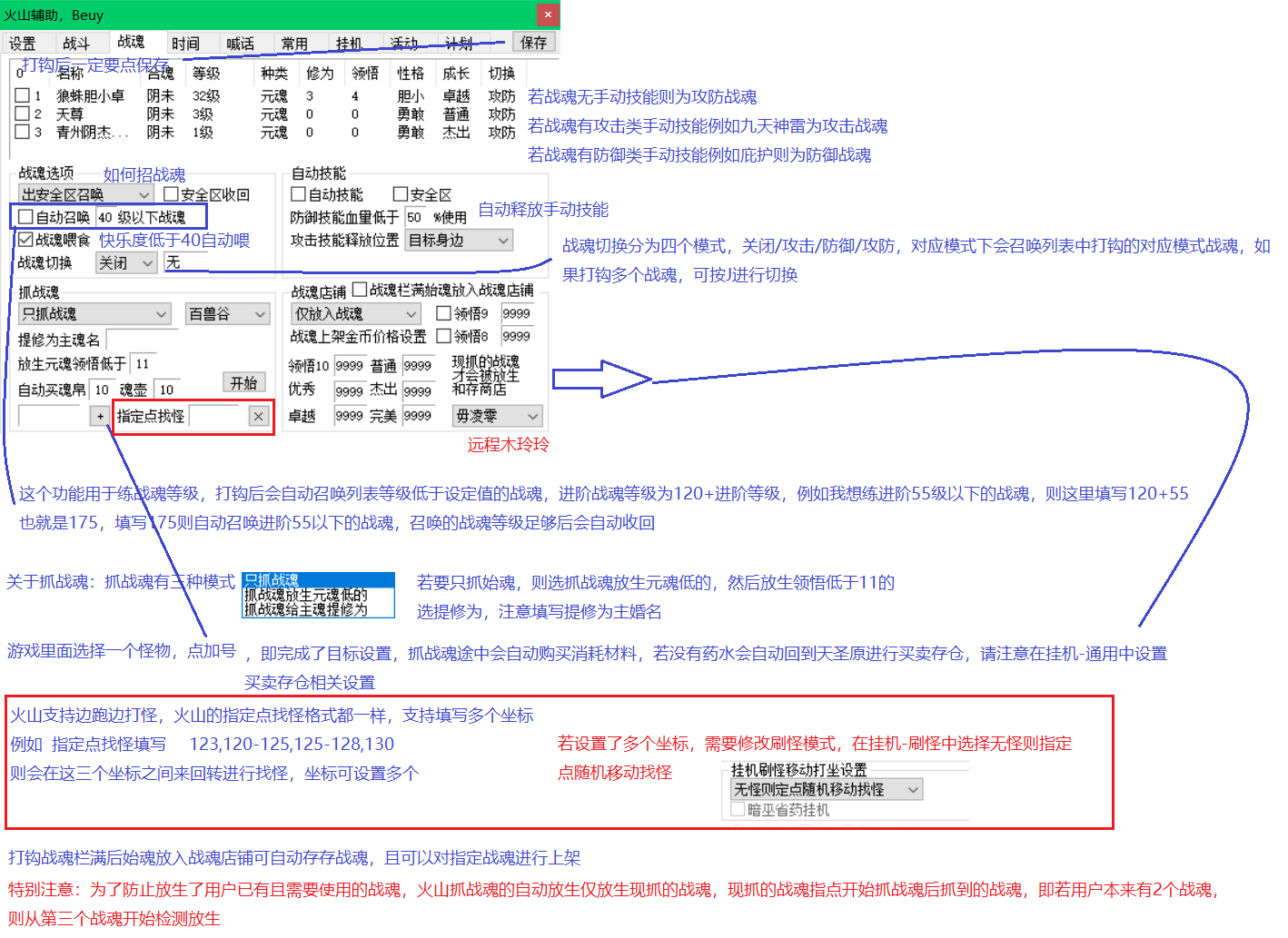1288x938 pixels.
Task: Open 战魂切换 dropdown showing 关闭
Action: [x=127, y=262]
